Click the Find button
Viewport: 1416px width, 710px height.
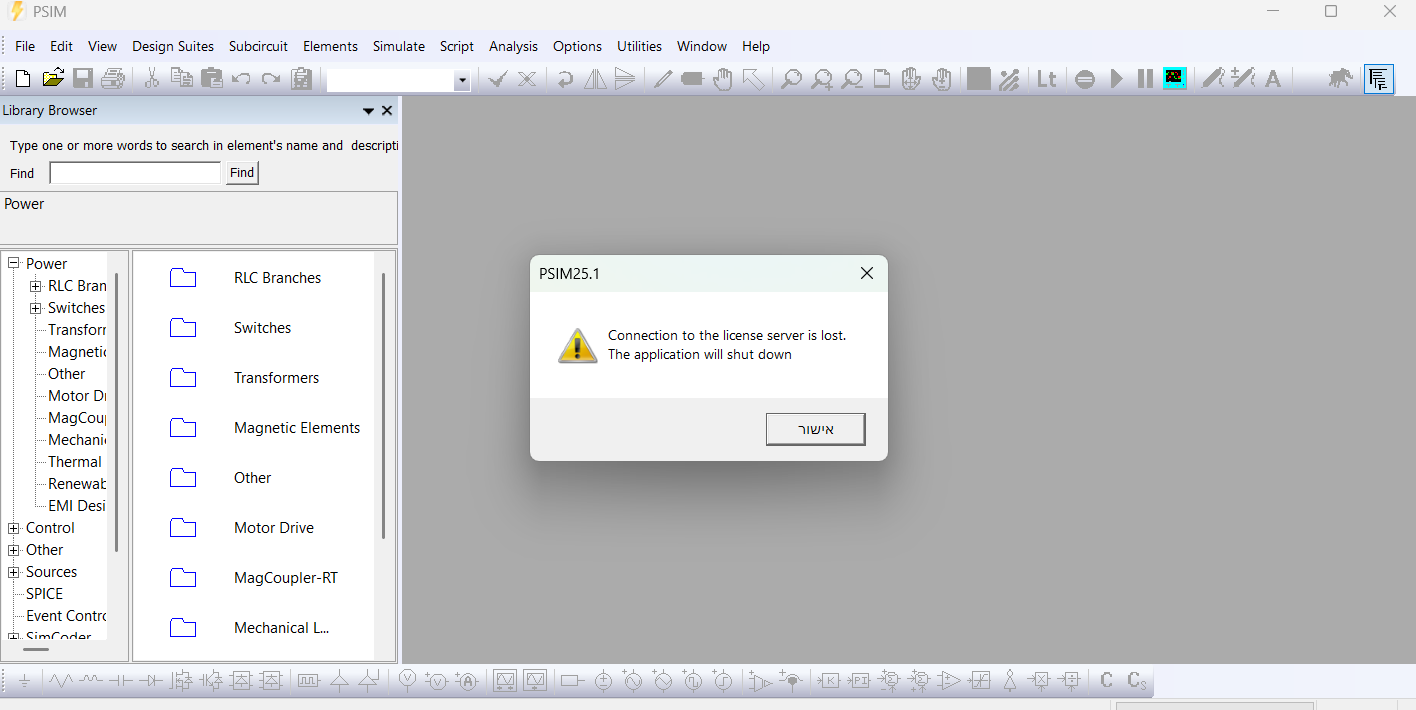(242, 173)
